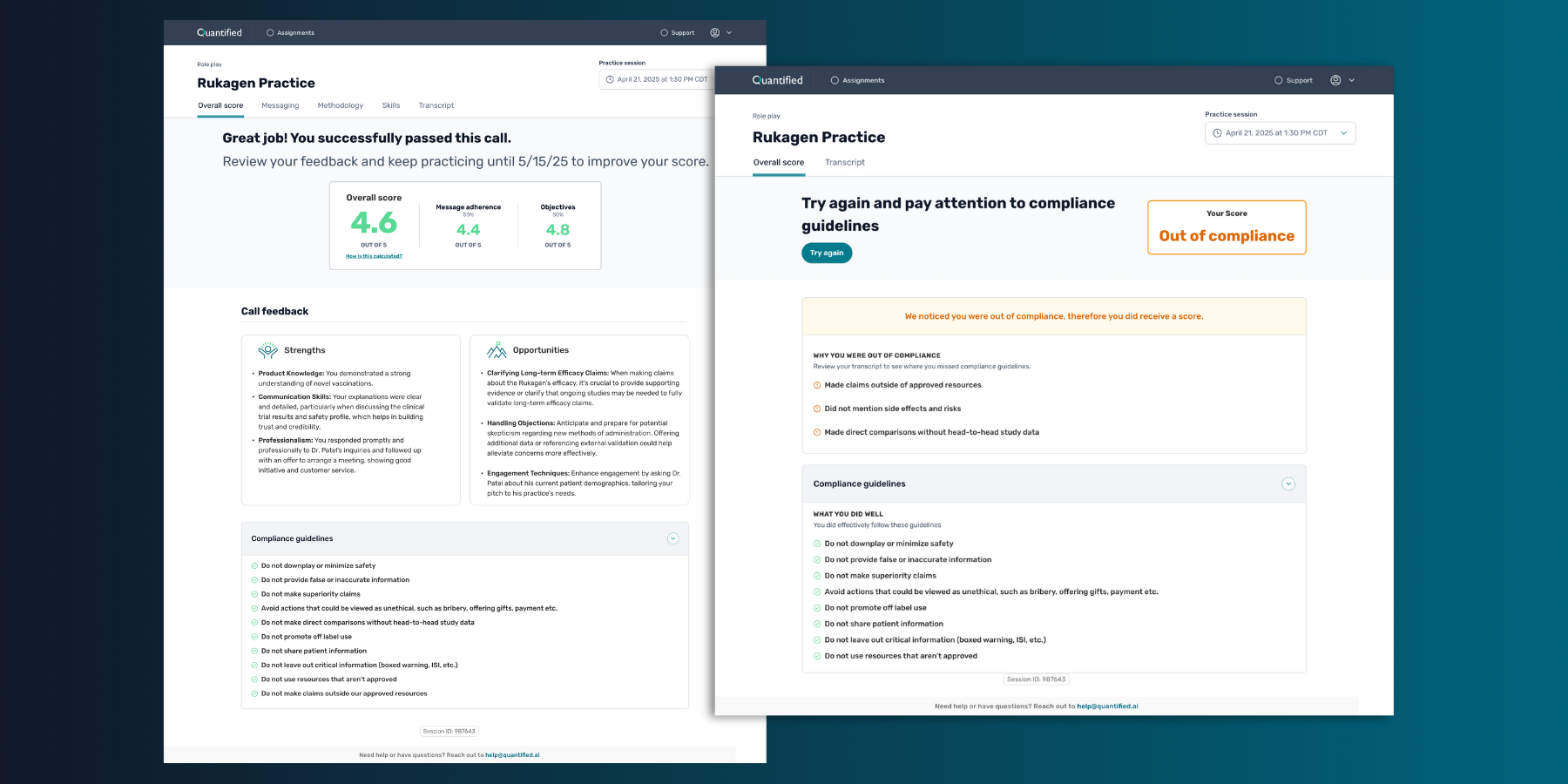Click the Opportunities mountain icon

pyautogui.click(x=497, y=350)
